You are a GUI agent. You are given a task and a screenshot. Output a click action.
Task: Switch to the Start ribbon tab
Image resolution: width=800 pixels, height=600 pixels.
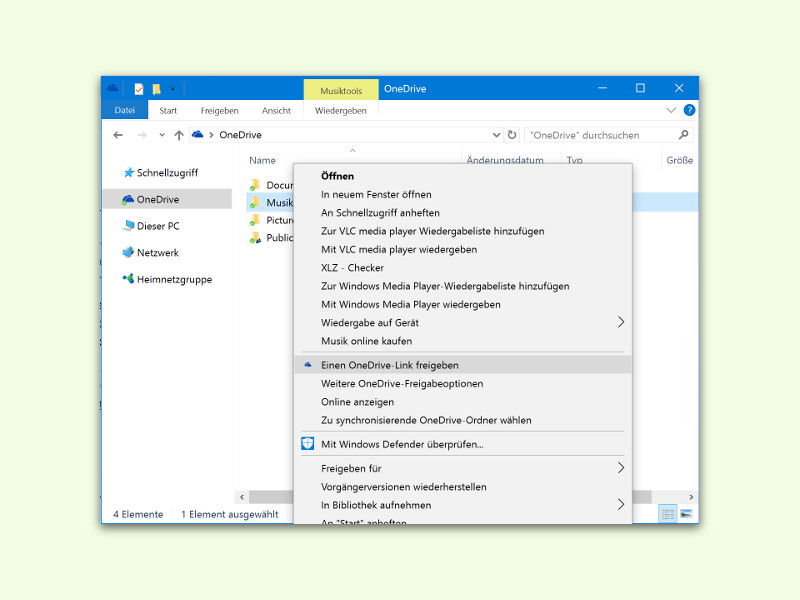pyautogui.click(x=168, y=111)
